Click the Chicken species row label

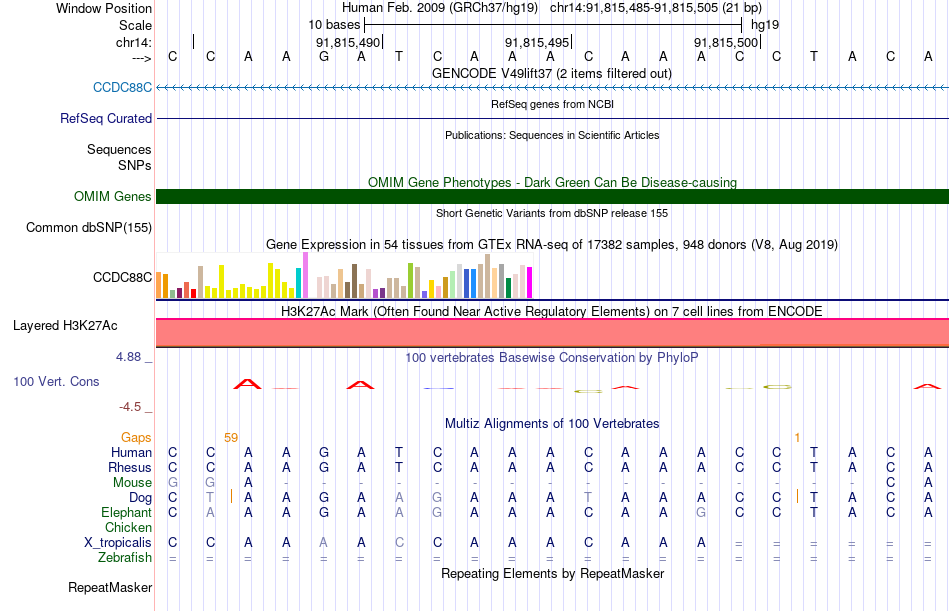(x=128, y=527)
